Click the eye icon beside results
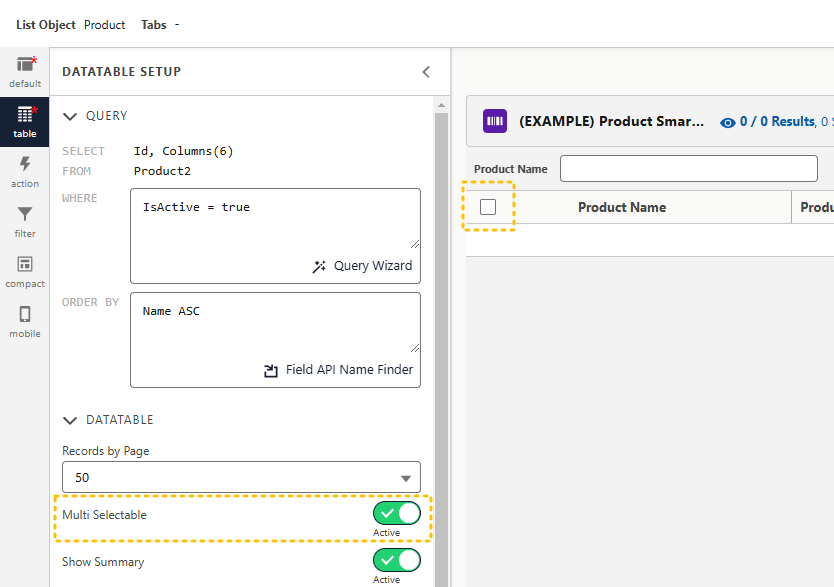The height and width of the screenshot is (587, 834). (x=728, y=122)
